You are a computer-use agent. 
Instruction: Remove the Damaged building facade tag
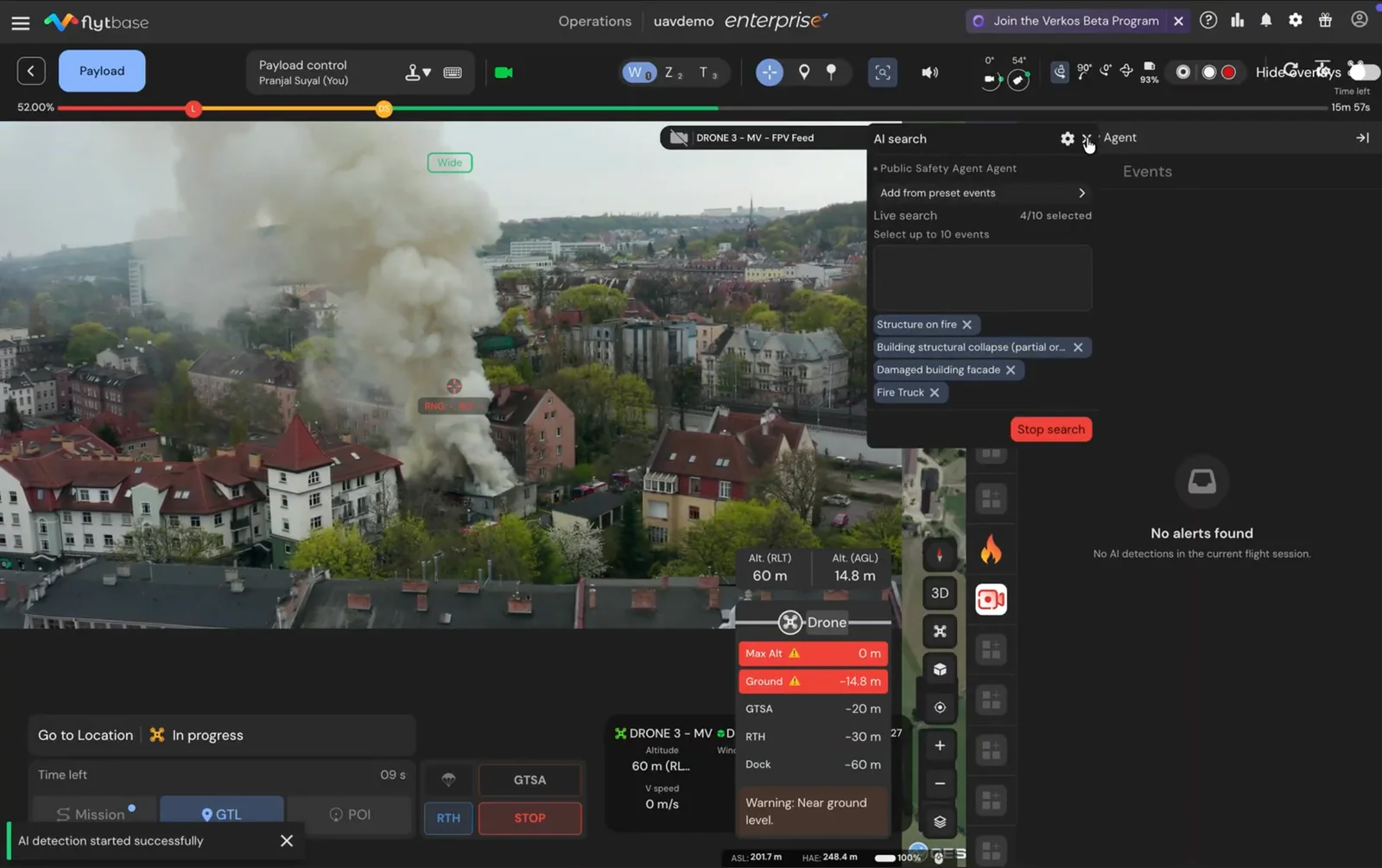click(1011, 370)
